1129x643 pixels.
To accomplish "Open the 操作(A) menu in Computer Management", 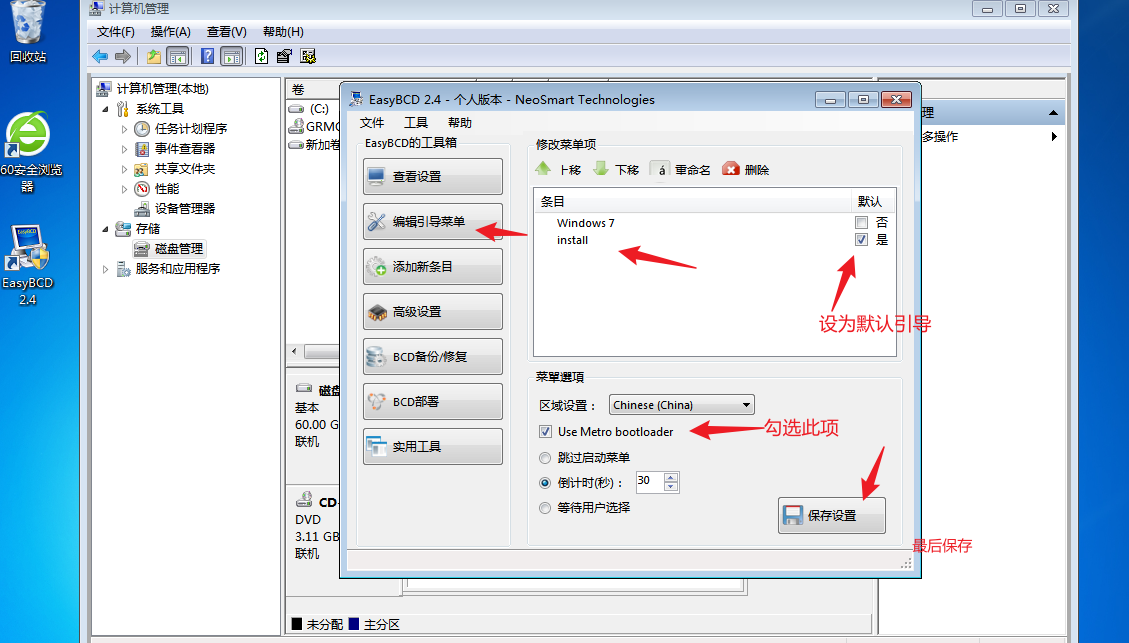I will pyautogui.click(x=170, y=32).
